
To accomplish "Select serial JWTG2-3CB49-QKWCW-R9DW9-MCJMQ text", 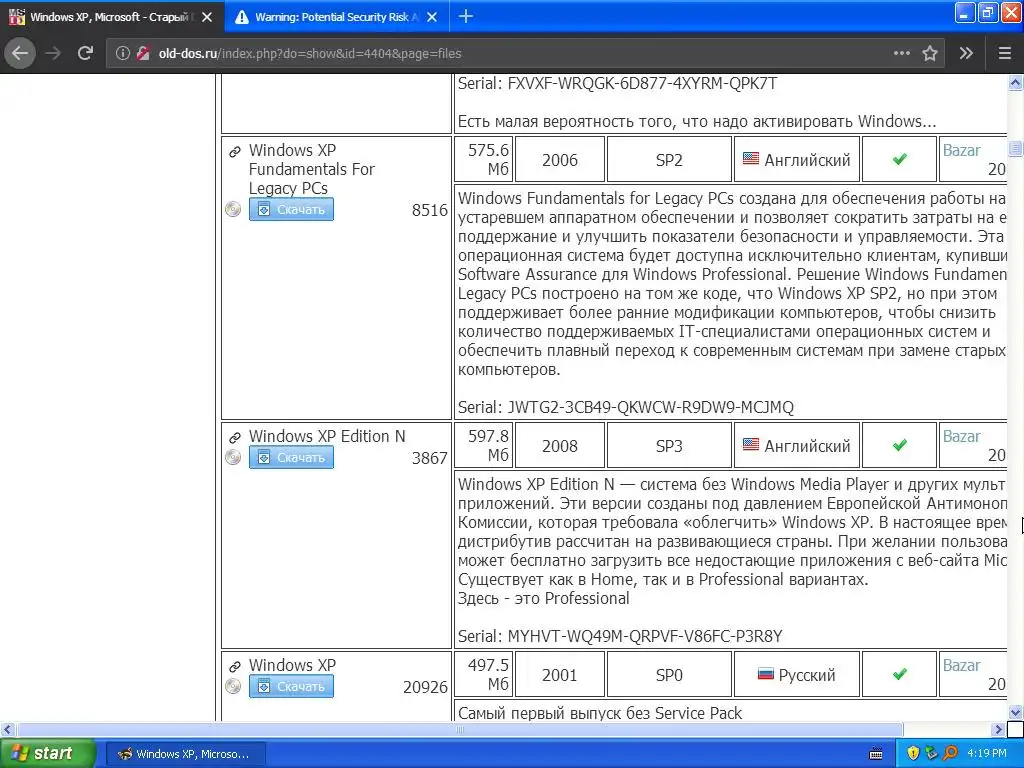I will pos(650,408).
